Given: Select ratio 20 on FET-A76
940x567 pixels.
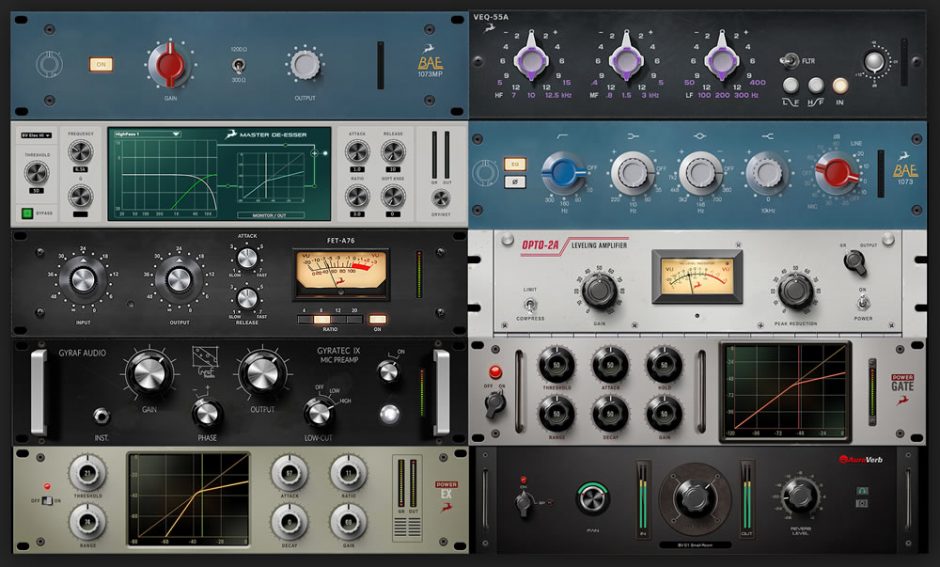Looking at the screenshot, I should (x=355, y=319).
